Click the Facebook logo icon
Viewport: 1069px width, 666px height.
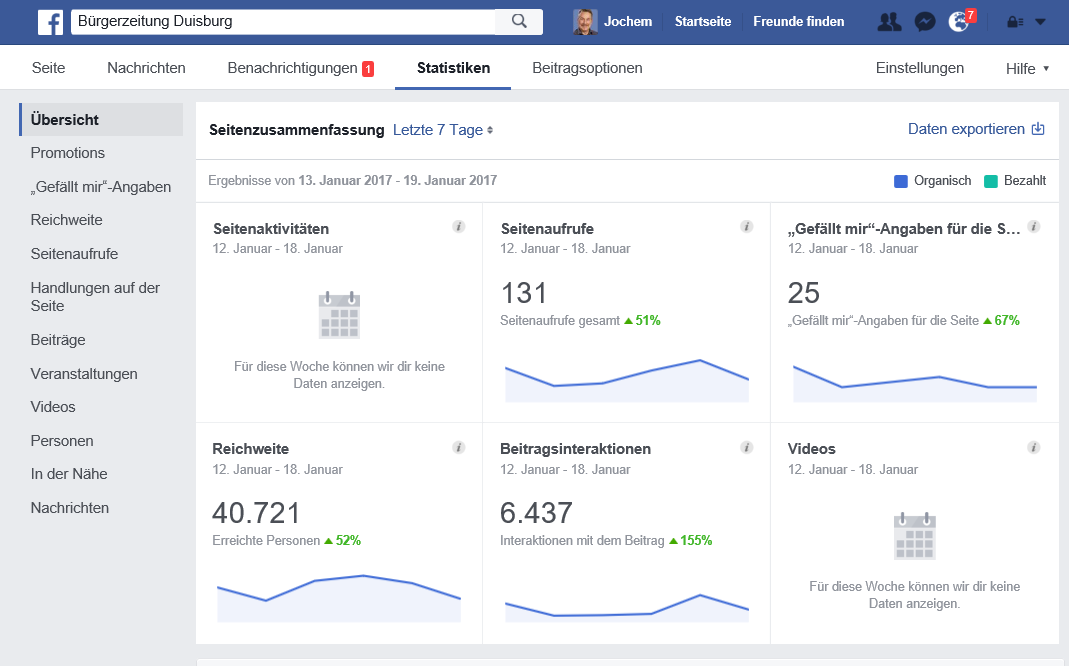coord(50,22)
